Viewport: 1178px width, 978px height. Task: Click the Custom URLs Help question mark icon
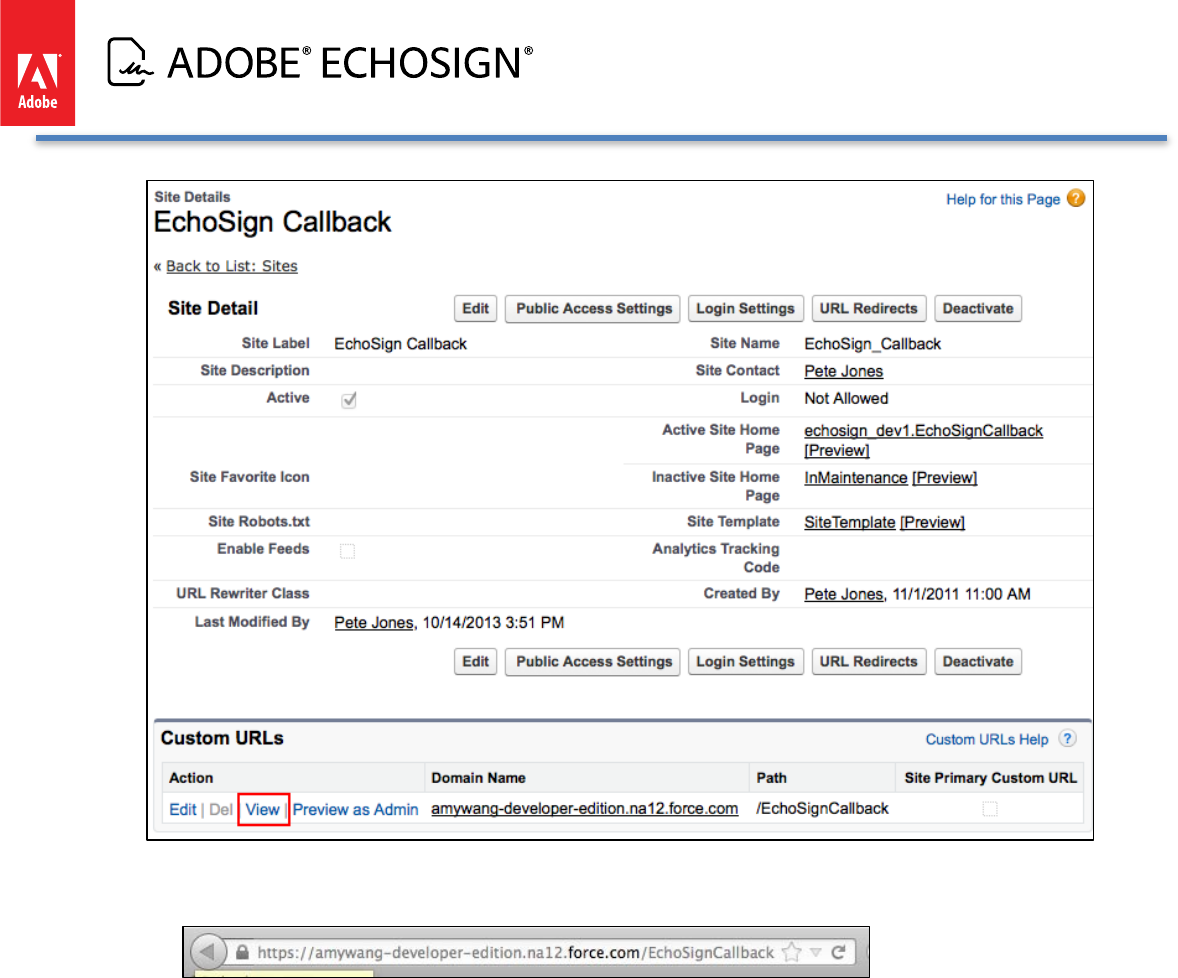1067,738
